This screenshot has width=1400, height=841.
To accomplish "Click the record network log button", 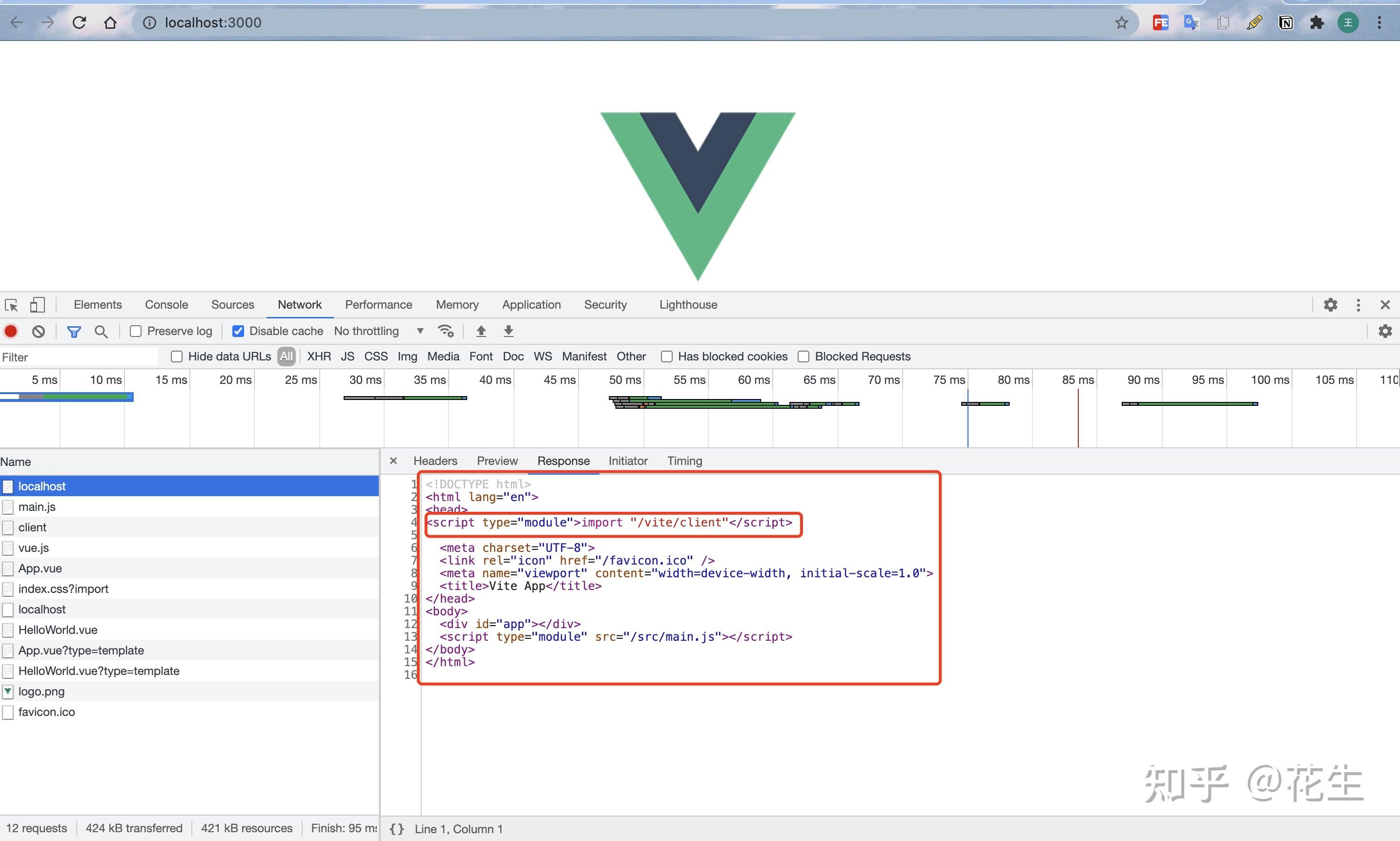I will point(11,331).
